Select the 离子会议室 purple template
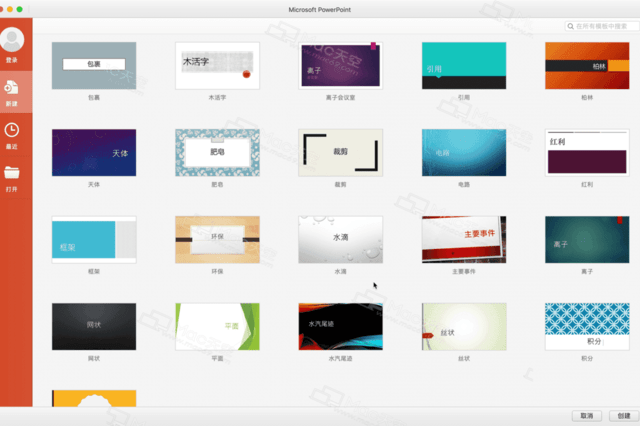The height and width of the screenshot is (426, 640). (340, 65)
